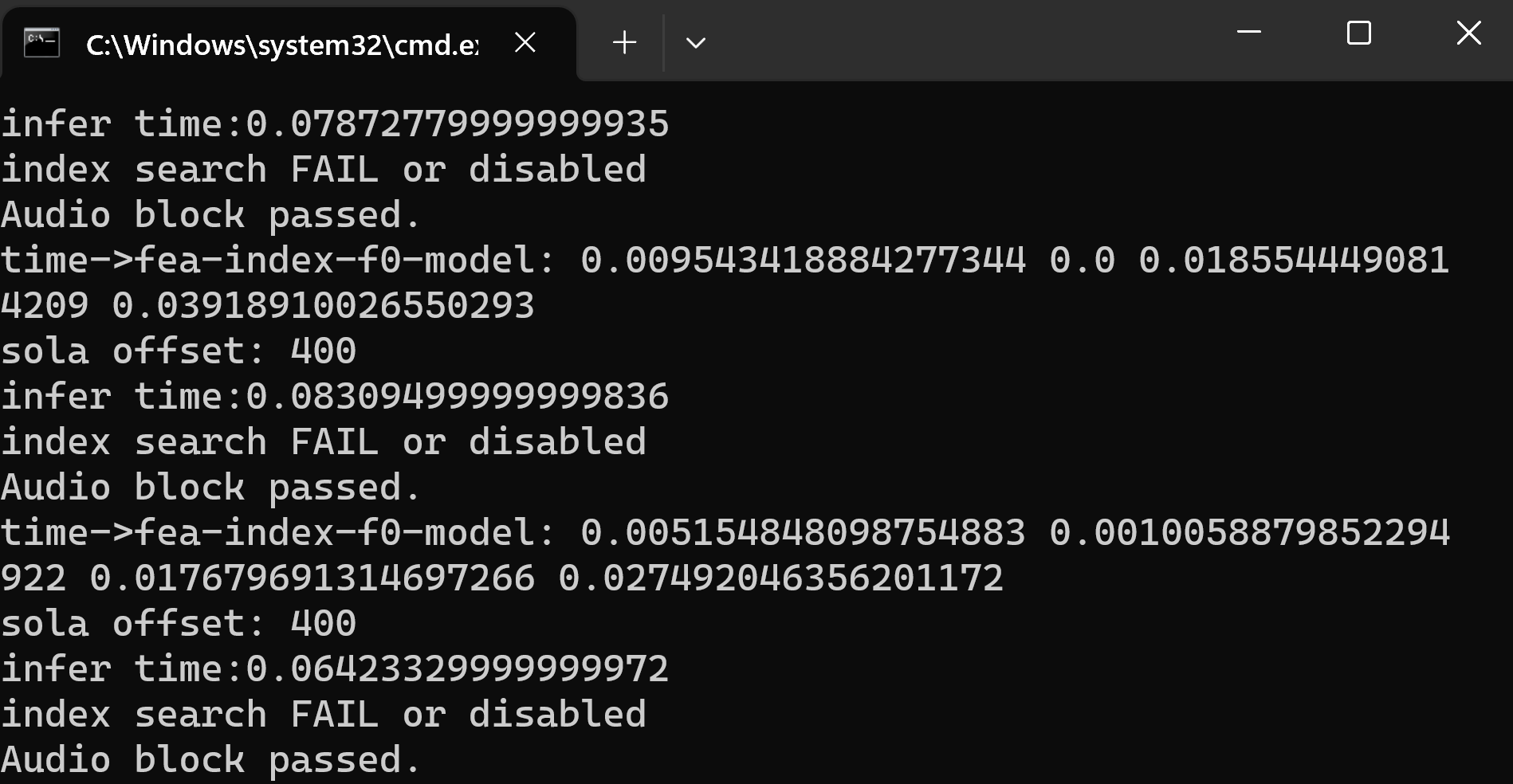1513x784 pixels.
Task: Click the value 0.017679691314697266
Action: coord(312,578)
